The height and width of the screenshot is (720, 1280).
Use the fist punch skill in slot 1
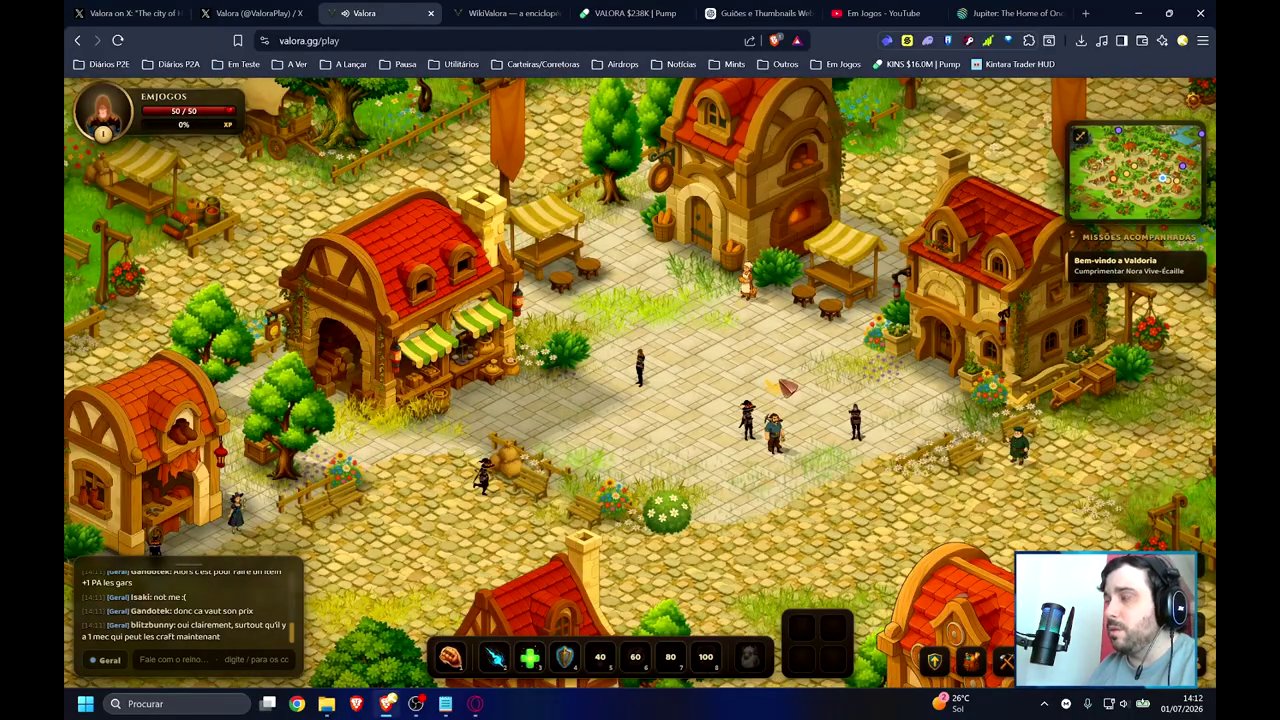[x=451, y=657]
